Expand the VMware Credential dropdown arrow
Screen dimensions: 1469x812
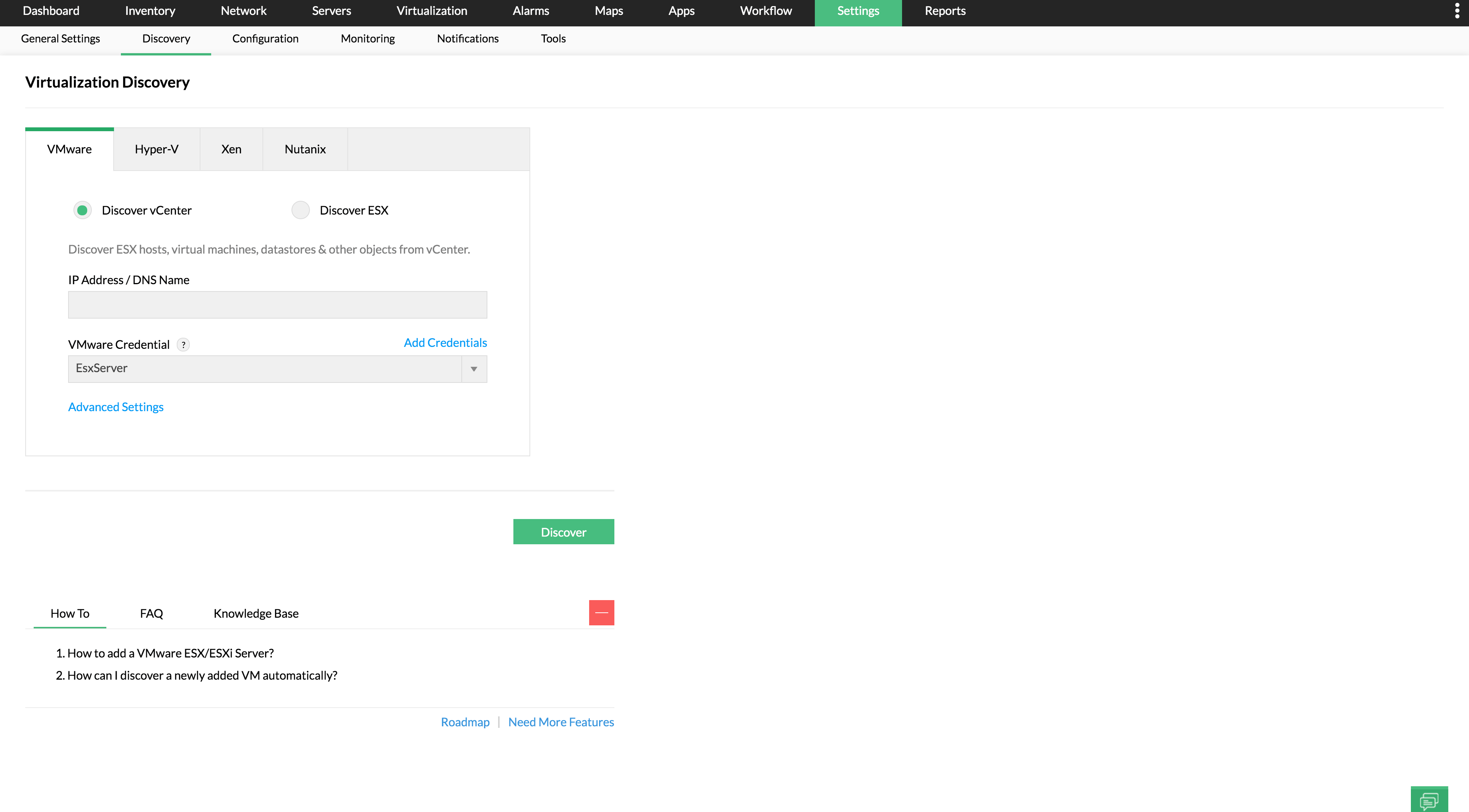tap(474, 369)
